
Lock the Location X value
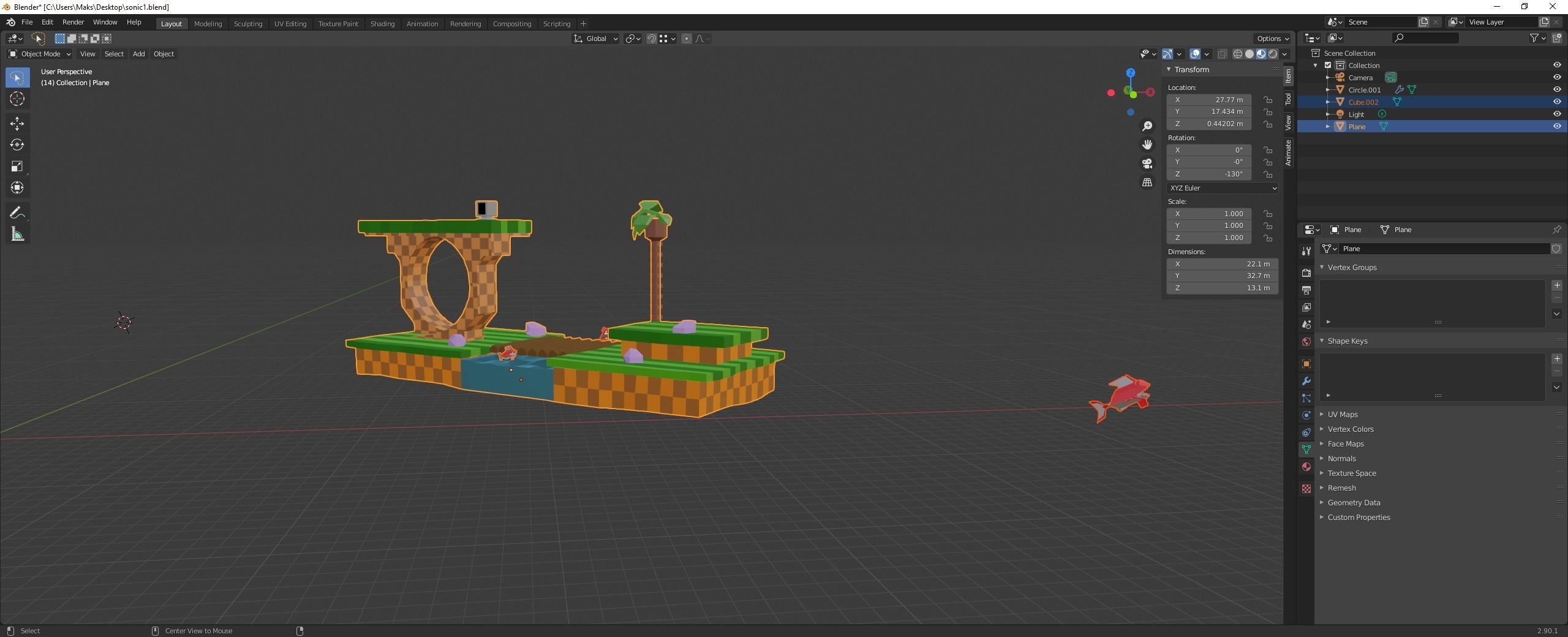(x=1268, y=100)
